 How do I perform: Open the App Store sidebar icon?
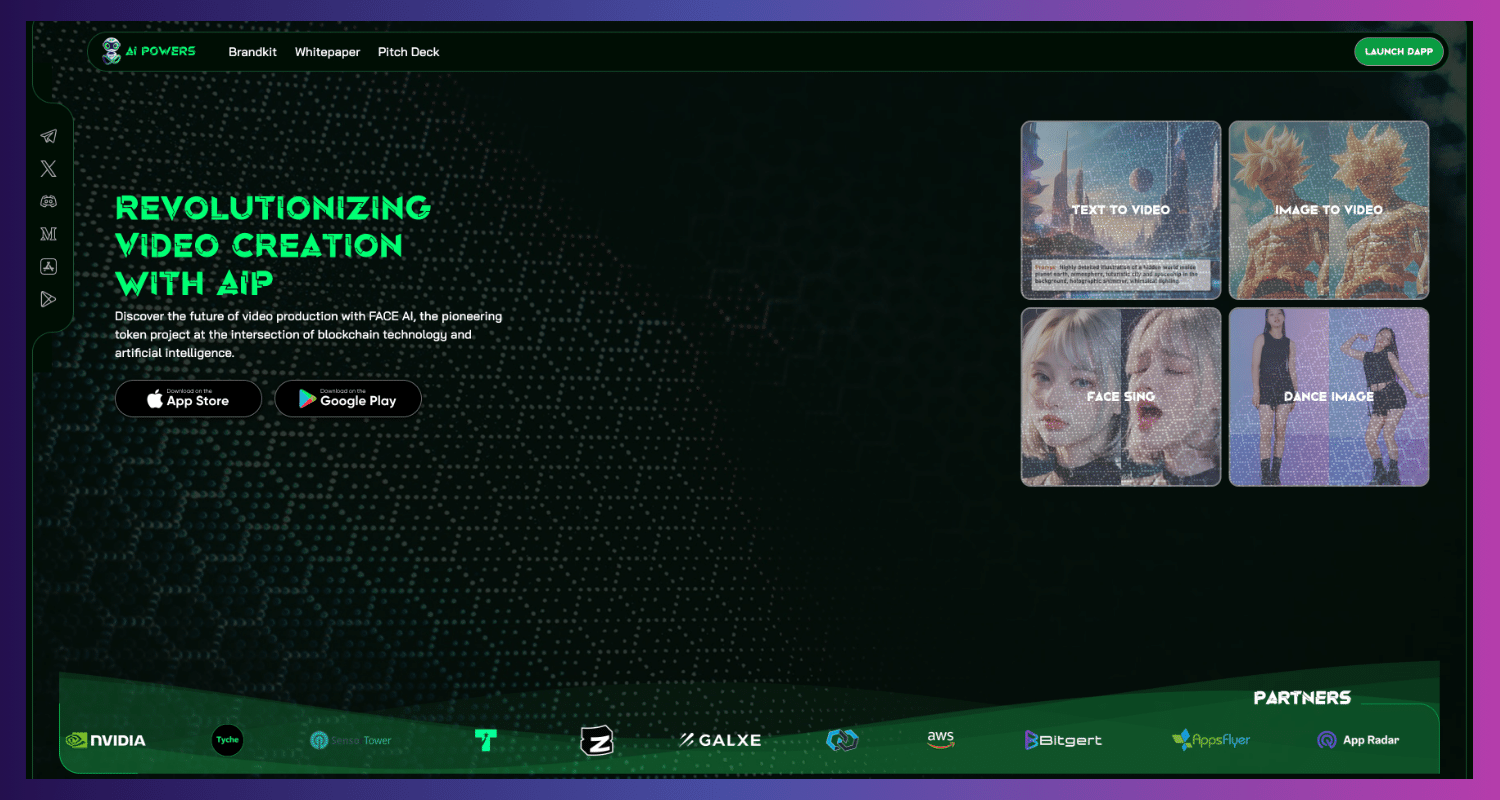point(48,266)
